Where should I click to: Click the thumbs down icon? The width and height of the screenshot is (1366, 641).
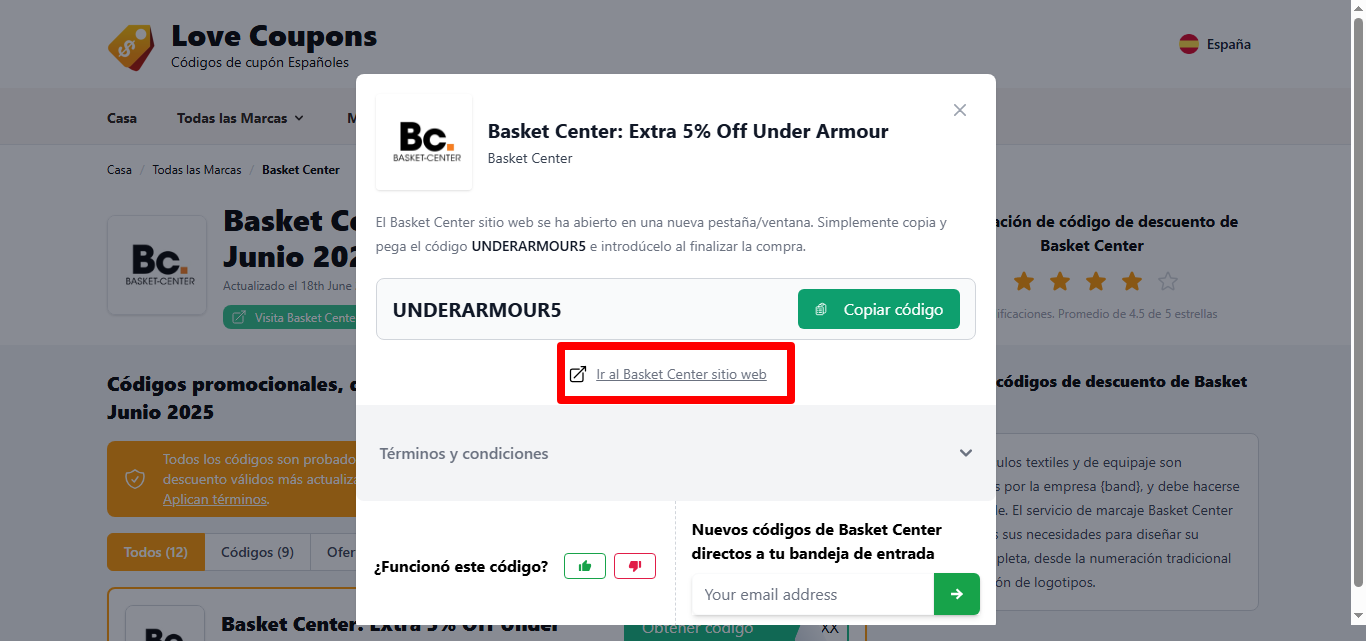(x=635, y=566)
